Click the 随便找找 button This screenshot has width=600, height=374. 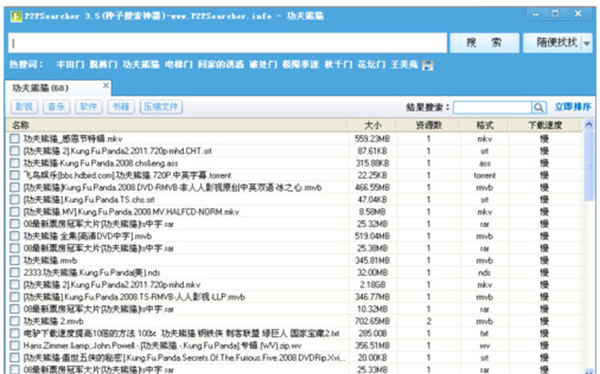pos(553,42)
